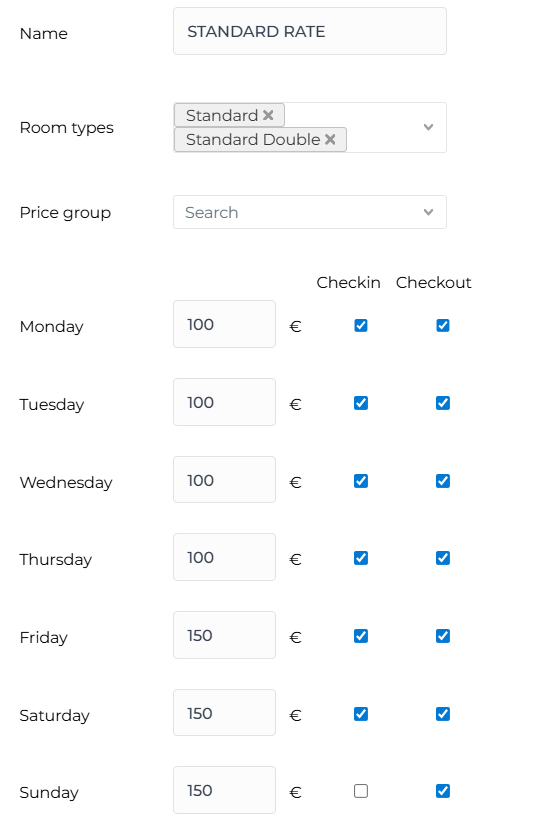Click the Name field showing STANDARD RATE
This screenshot has height=838, width=534.
pyautogui.click(x=309, y=31)
